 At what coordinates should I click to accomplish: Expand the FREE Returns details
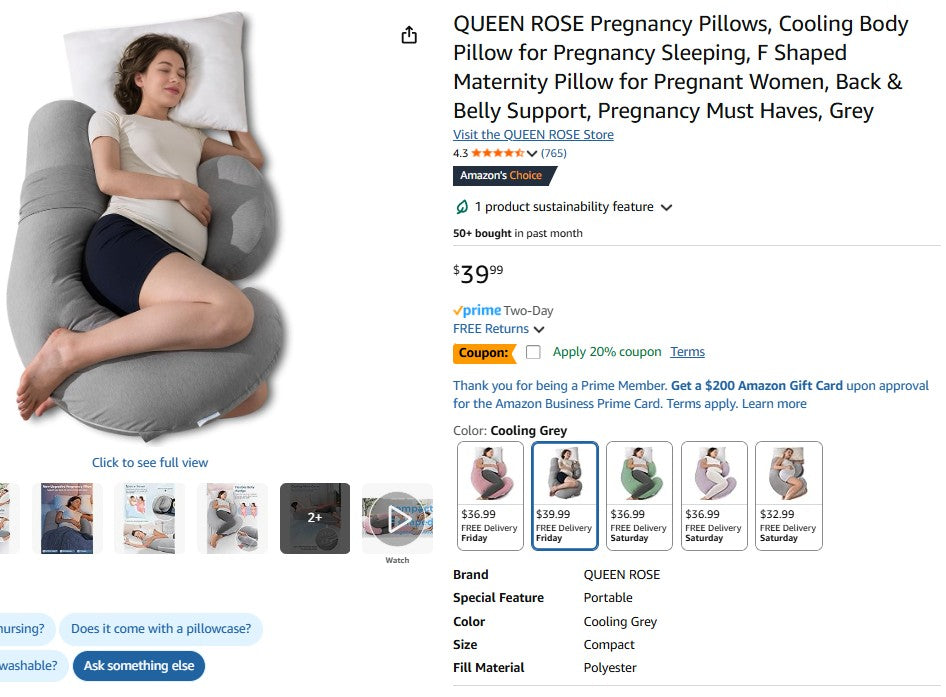(x=539, y=328)
